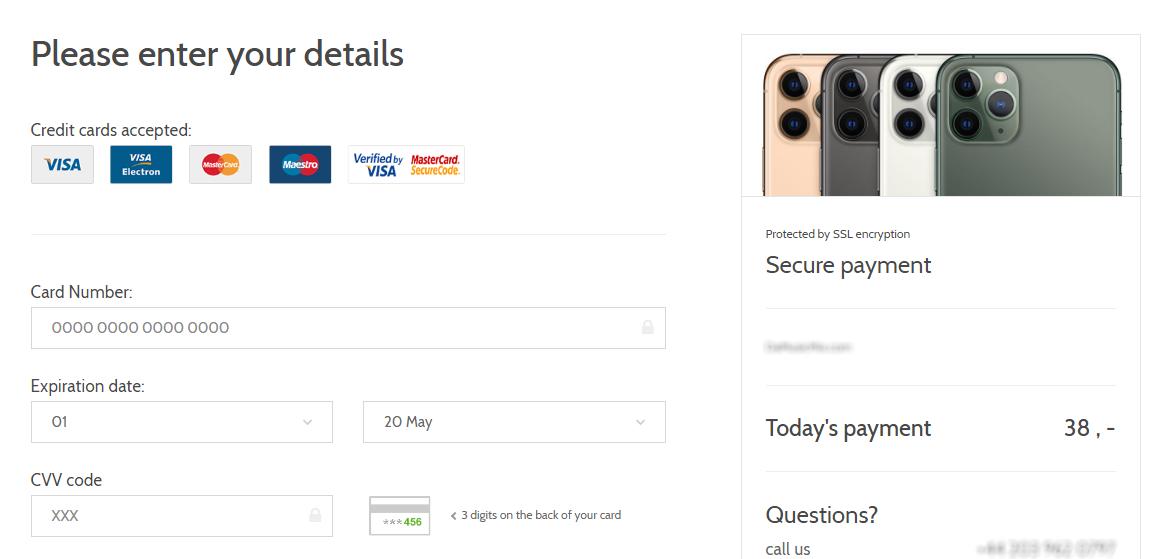Click the chevron arrow of month selector
The height and width of the screenshot is (559, 1170).
(307, 422)
